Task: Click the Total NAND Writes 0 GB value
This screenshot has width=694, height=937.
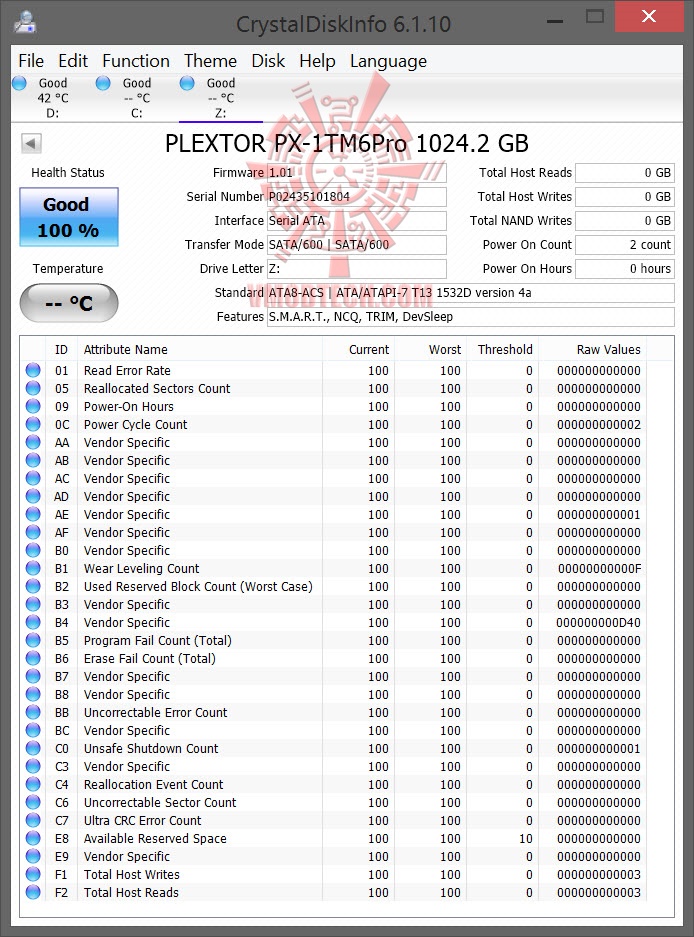Action: pos(625,221)
